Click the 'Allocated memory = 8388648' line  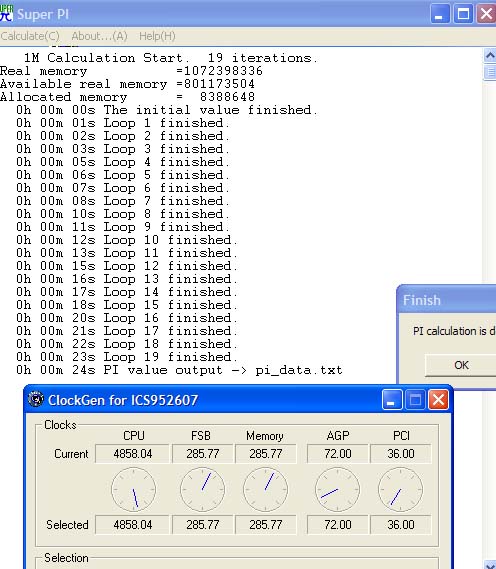(127, 97)
